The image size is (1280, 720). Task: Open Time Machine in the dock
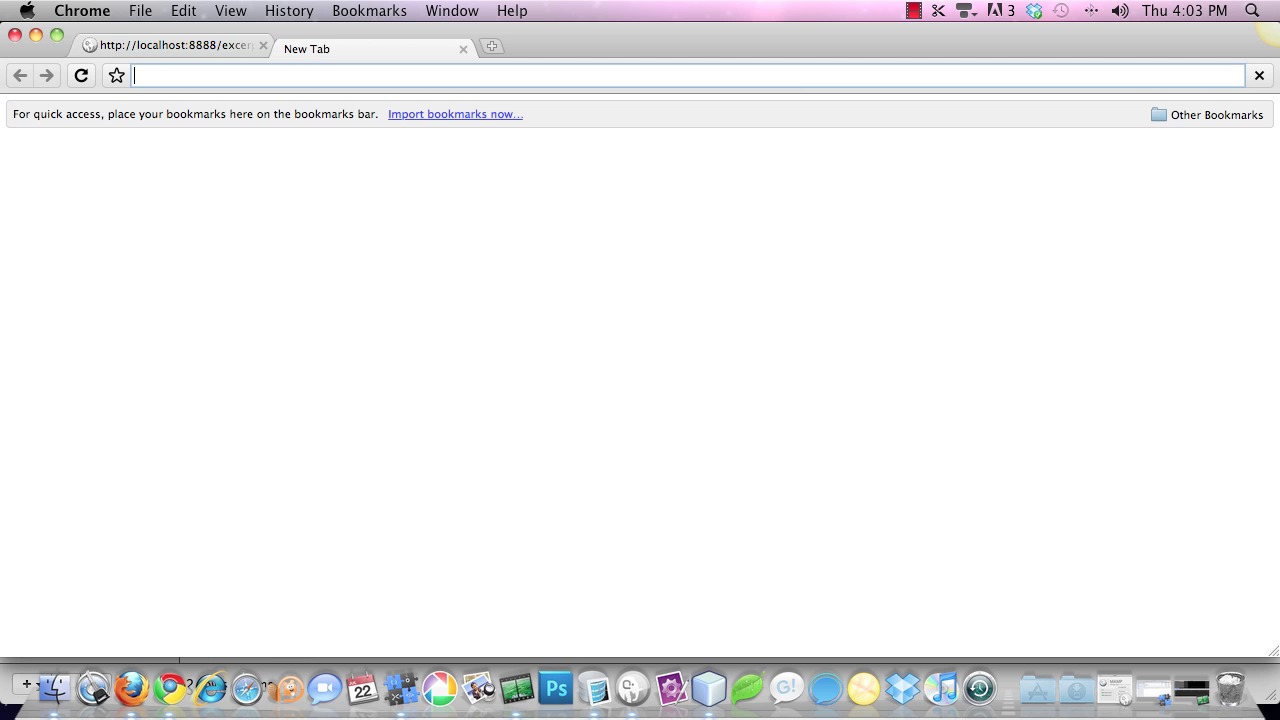coord(979,688)
